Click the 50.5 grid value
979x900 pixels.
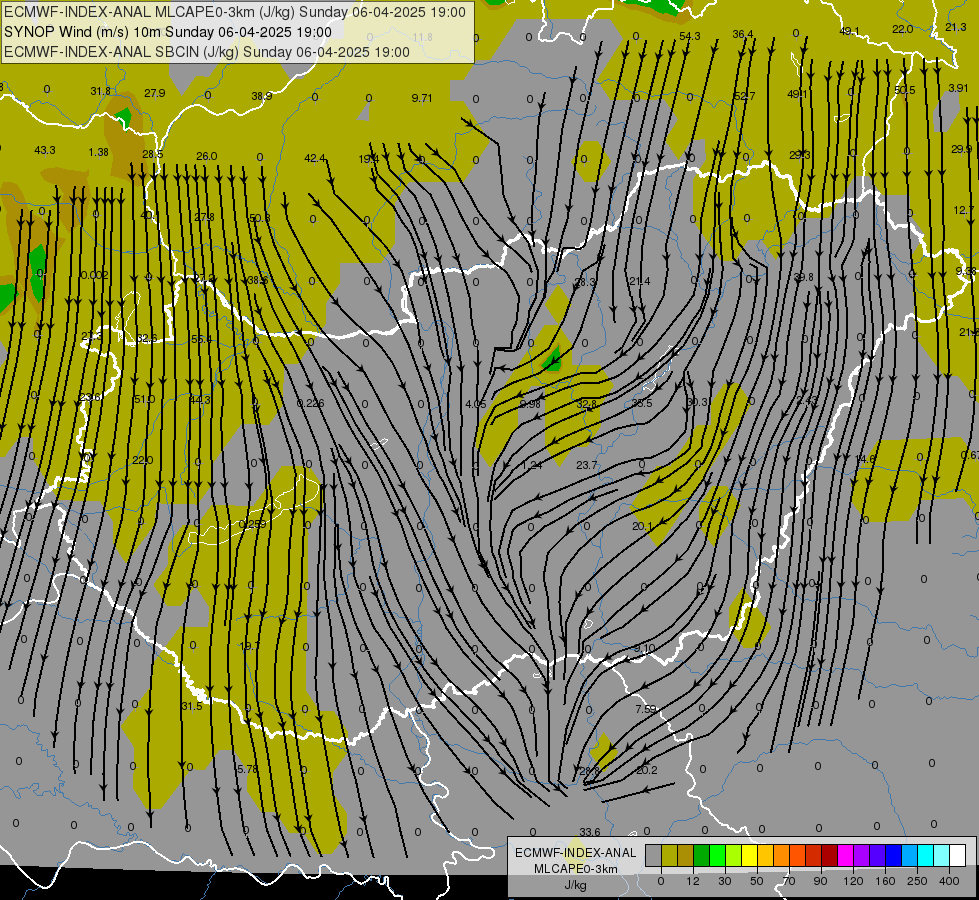tap(904, 90)
